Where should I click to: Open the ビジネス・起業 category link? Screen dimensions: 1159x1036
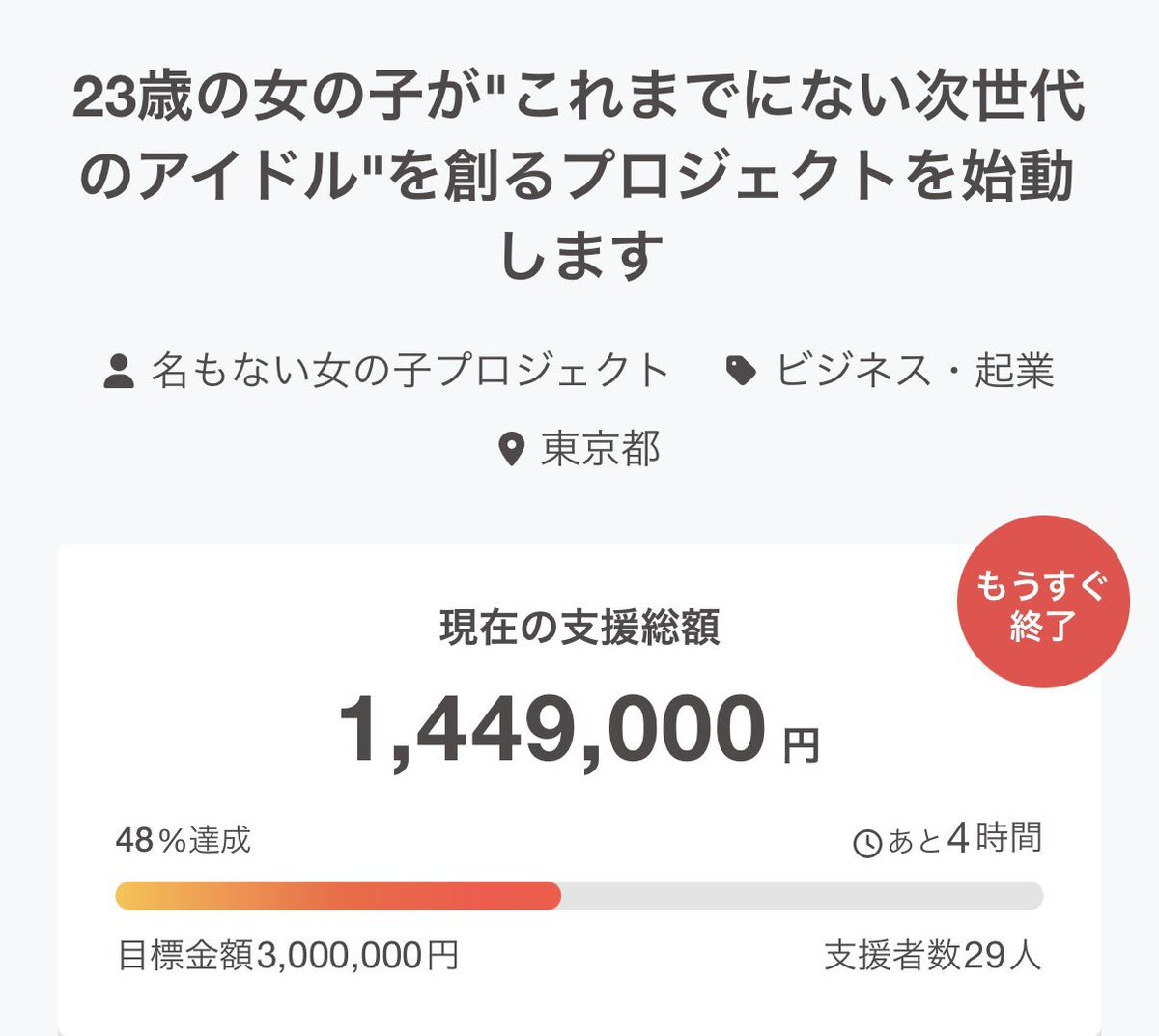[914, 371]
